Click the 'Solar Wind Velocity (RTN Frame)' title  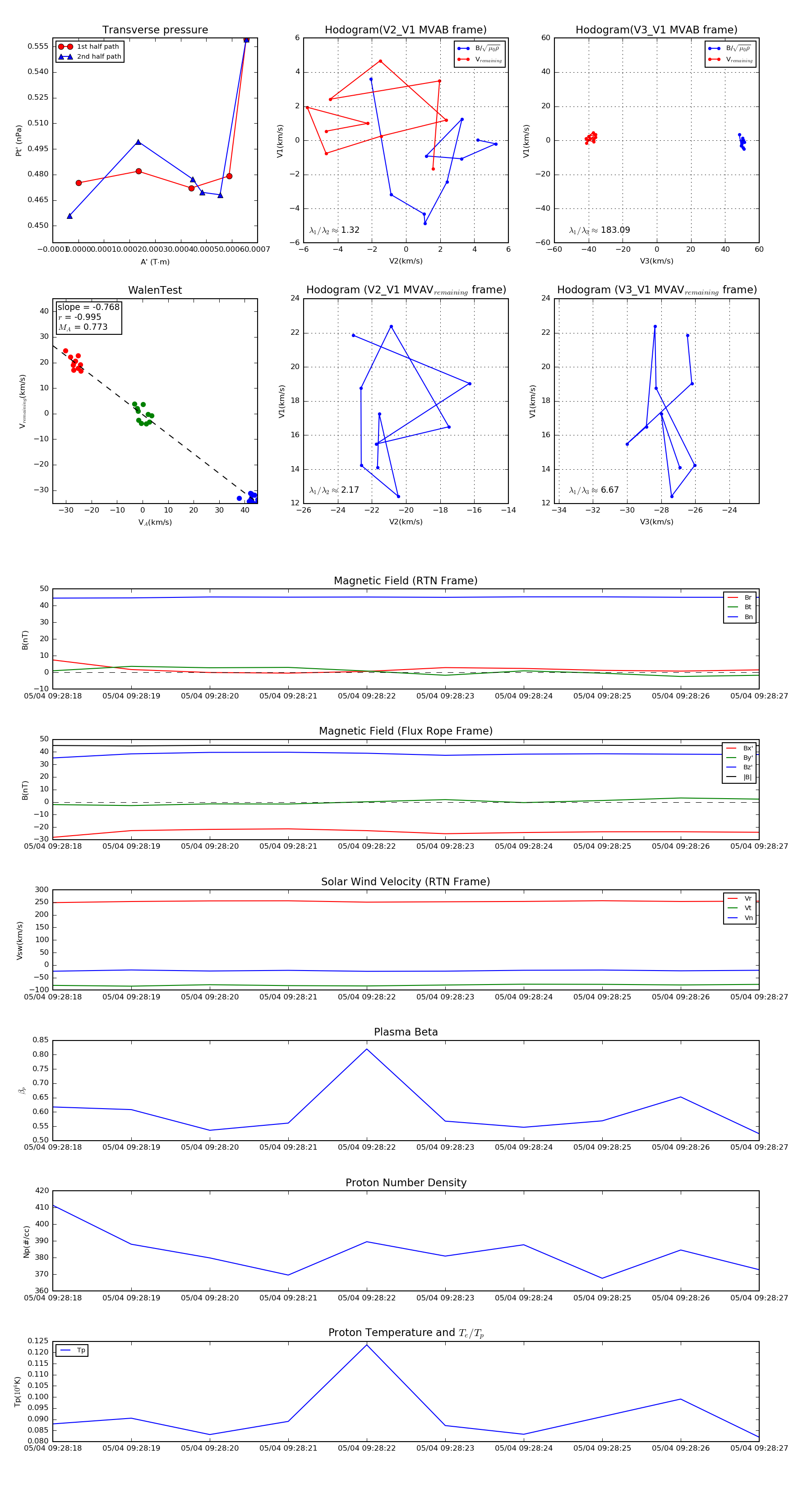point(406,882)
